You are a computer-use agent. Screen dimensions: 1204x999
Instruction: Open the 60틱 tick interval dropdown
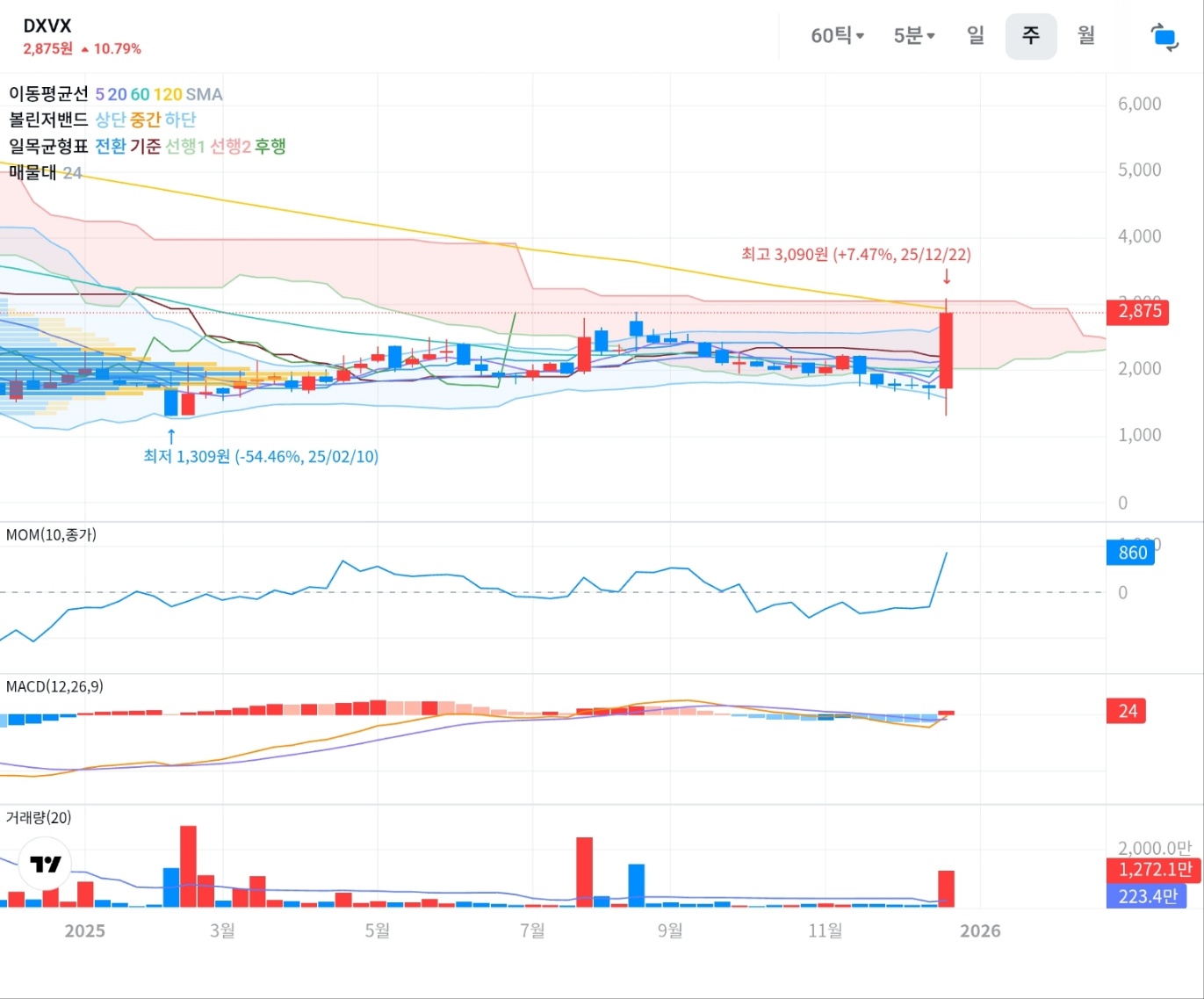pos(837,36)
